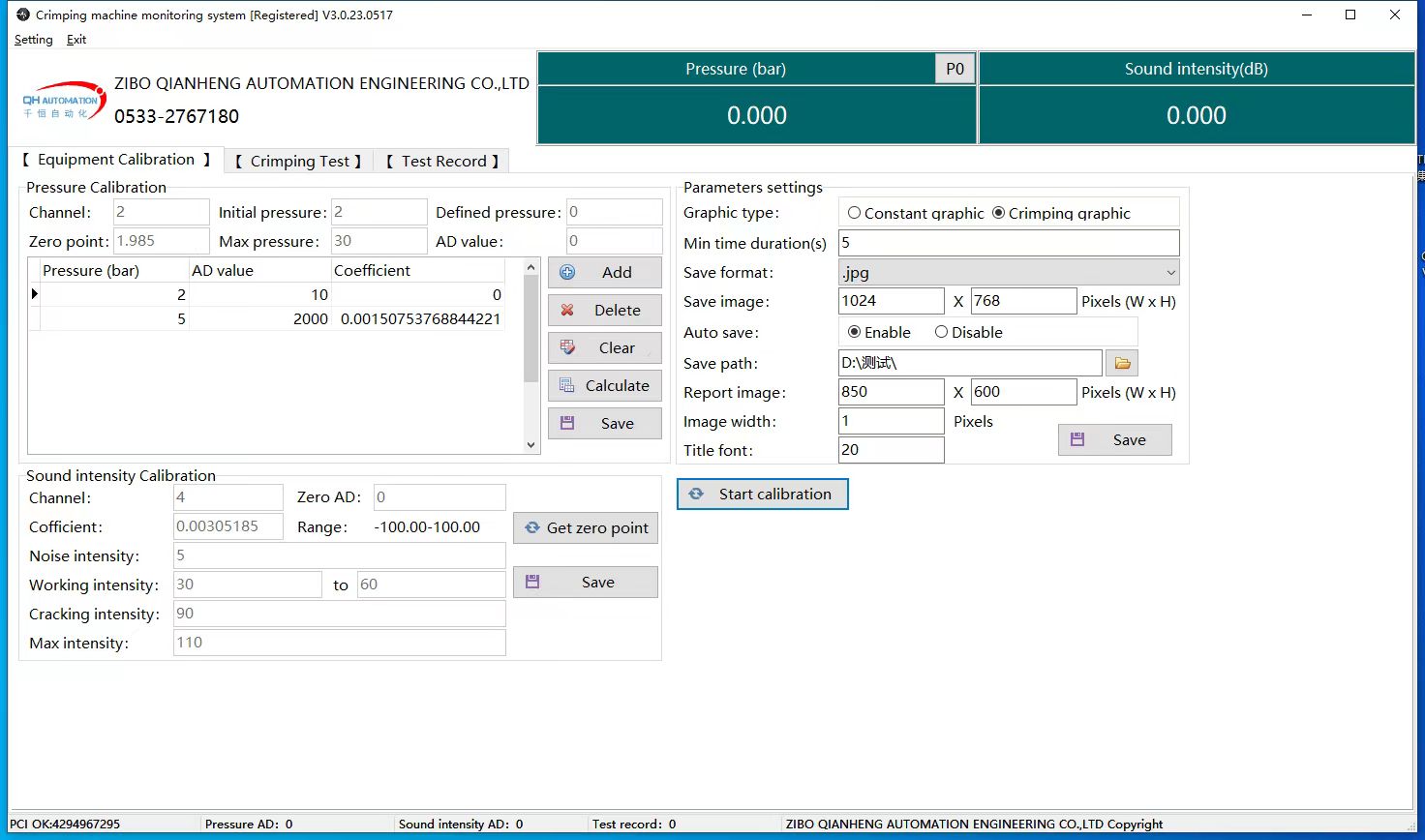Click the Add button's plus icon

568,273
